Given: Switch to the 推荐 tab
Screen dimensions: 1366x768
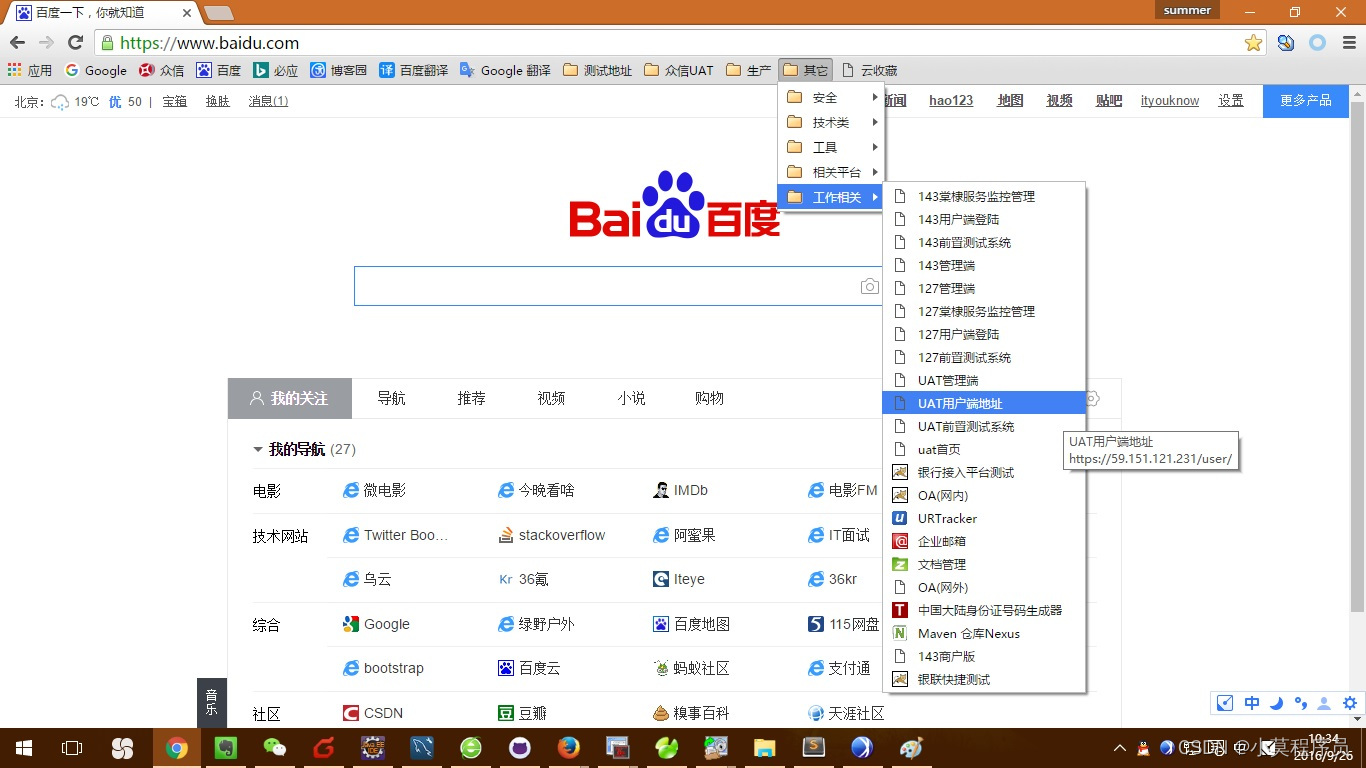Looking at the screenshot, I should (x=471, y=398).
